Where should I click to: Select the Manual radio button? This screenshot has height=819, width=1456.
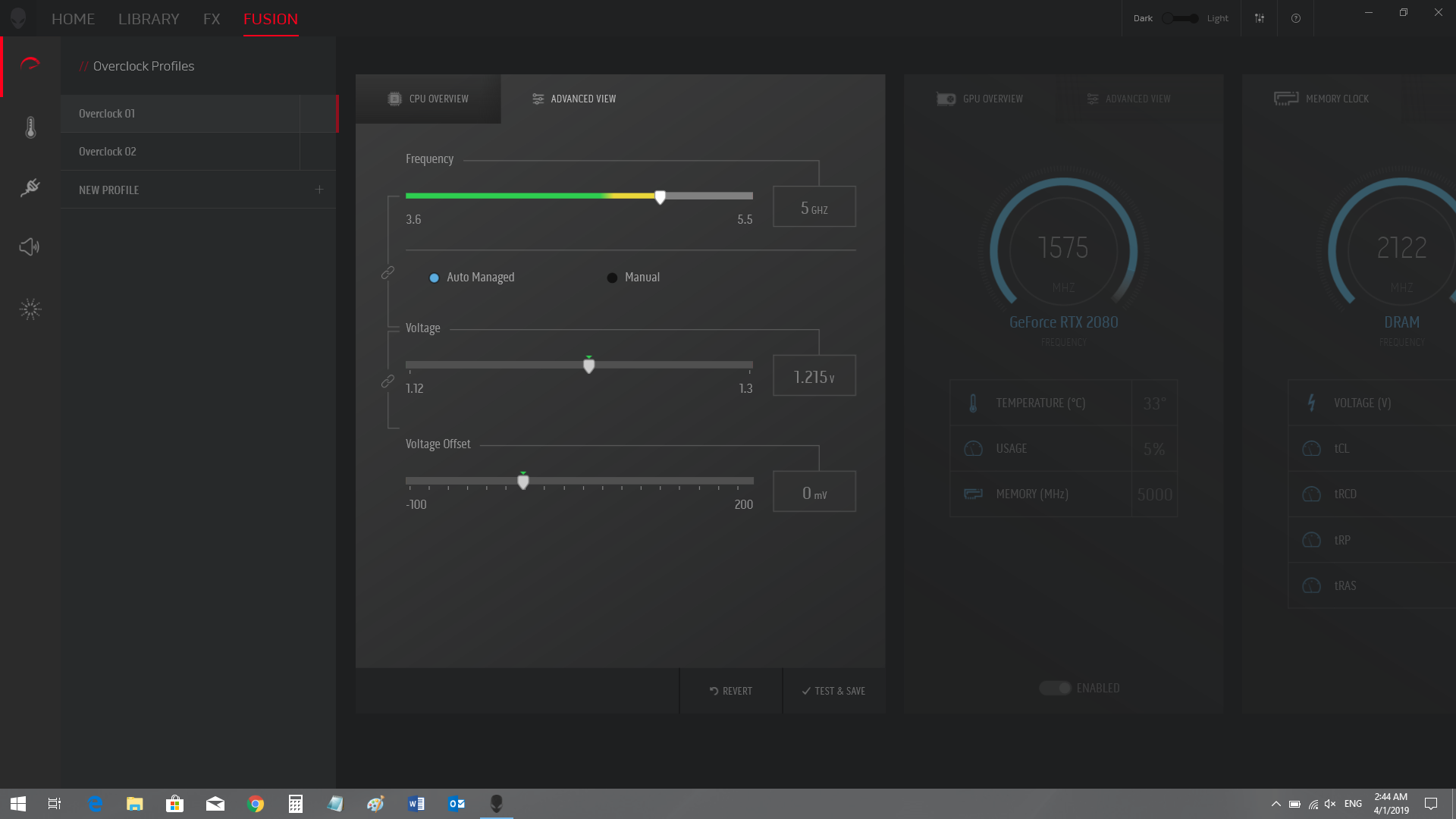click(612, 278)
